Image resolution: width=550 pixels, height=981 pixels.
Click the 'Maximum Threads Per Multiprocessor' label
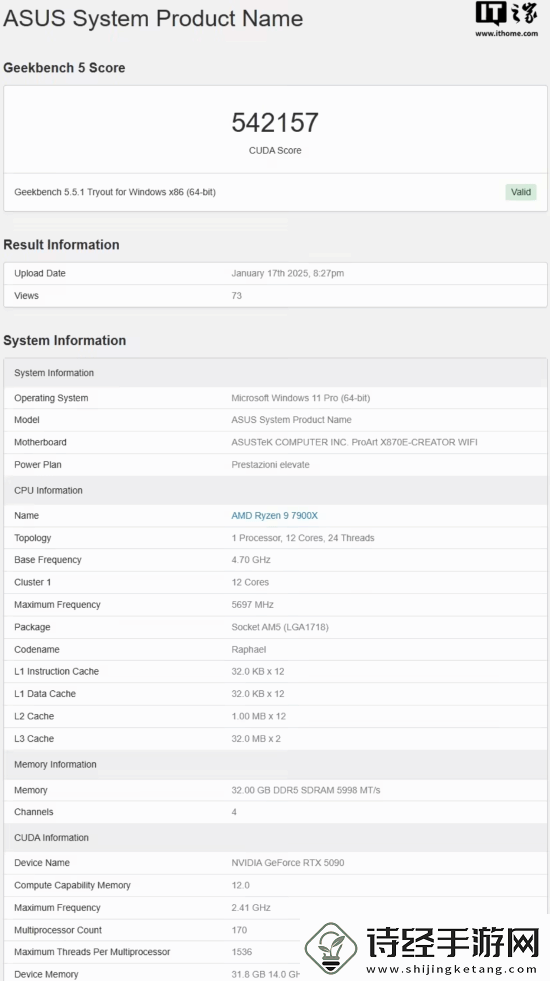pos(92,952)
